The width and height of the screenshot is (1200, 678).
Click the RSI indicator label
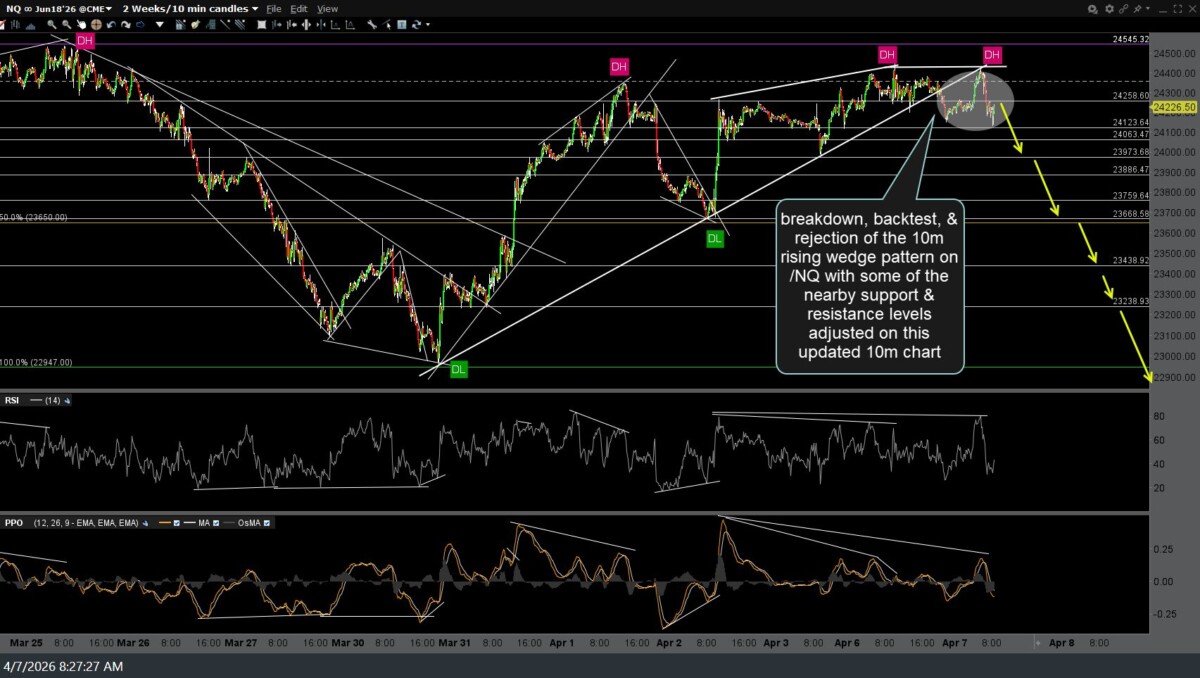point(13,400)
